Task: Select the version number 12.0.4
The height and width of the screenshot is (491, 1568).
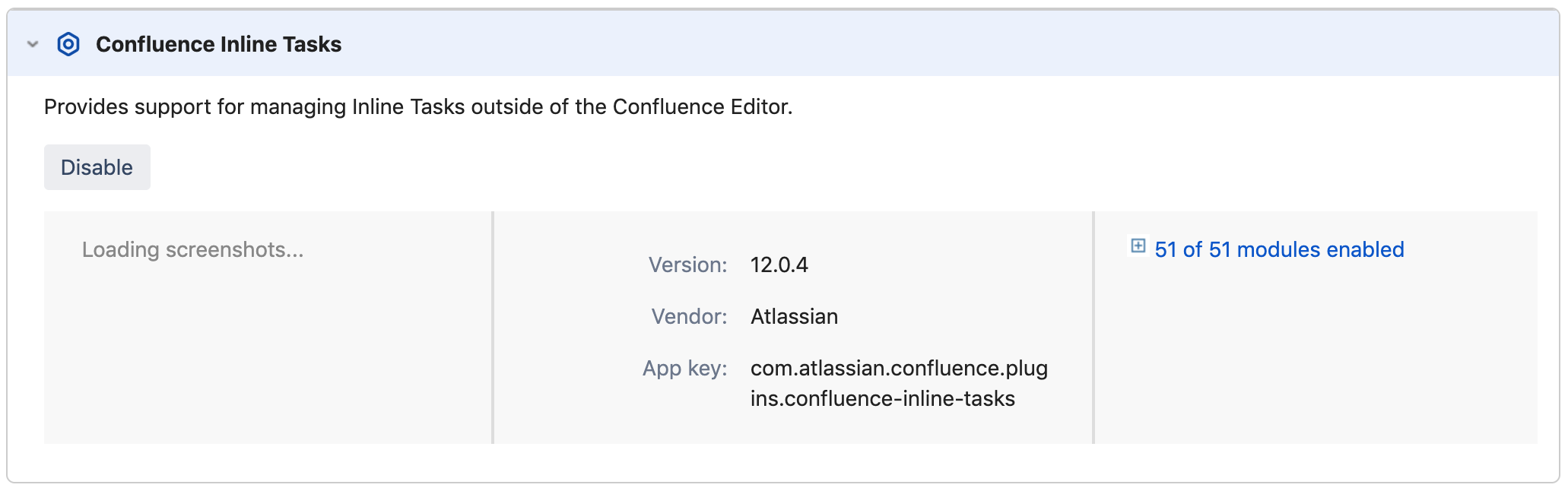Action: pyautogui.click(x=779, y=265)
